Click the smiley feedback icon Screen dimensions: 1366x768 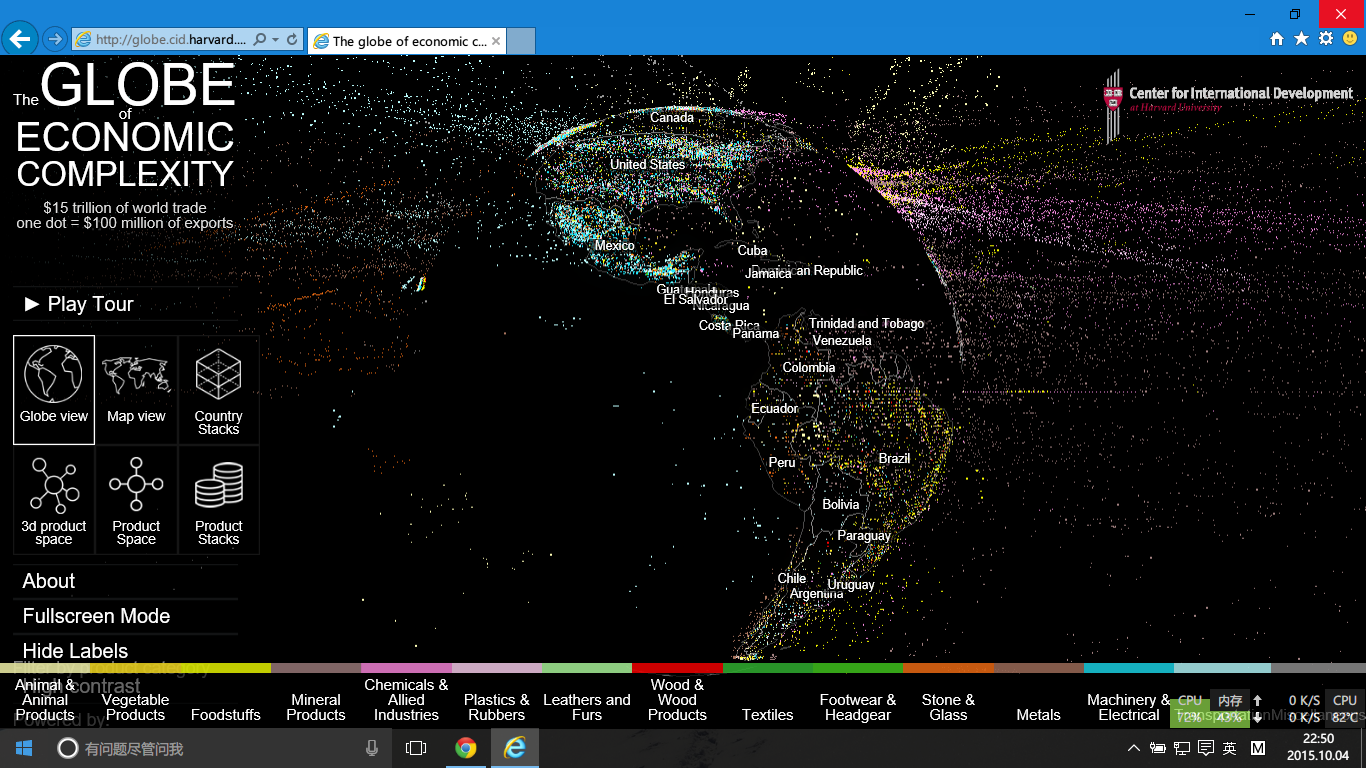pyautogui.click(x=1350, y=39)
